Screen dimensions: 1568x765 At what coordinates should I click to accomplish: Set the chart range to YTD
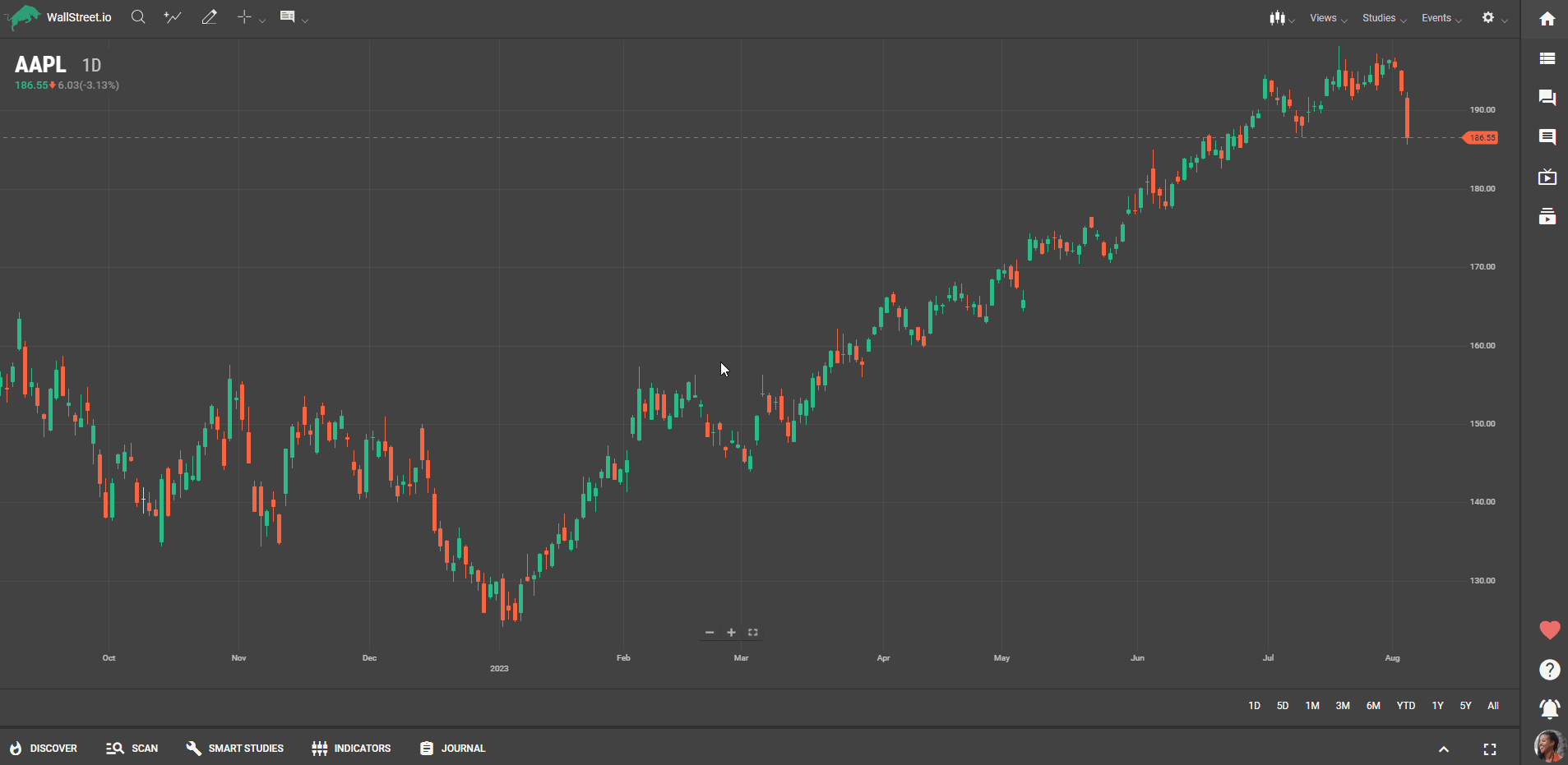pyautogui.click(x=1406, y=706)
